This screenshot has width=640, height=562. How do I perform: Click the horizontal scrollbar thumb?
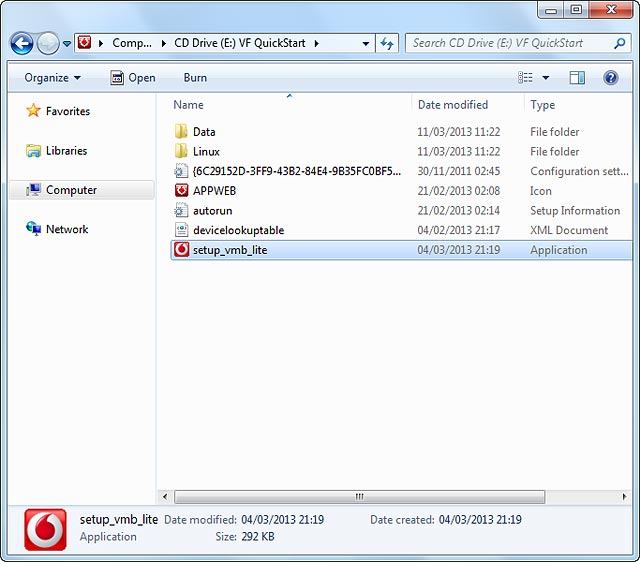[359, 497]
